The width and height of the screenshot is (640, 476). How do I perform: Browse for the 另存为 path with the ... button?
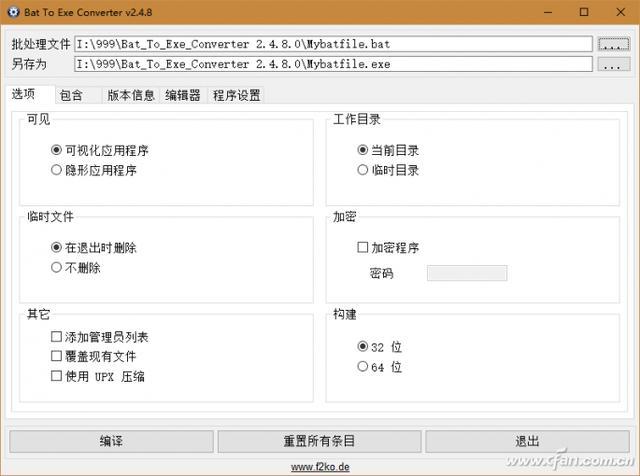[x=613, y=64]
